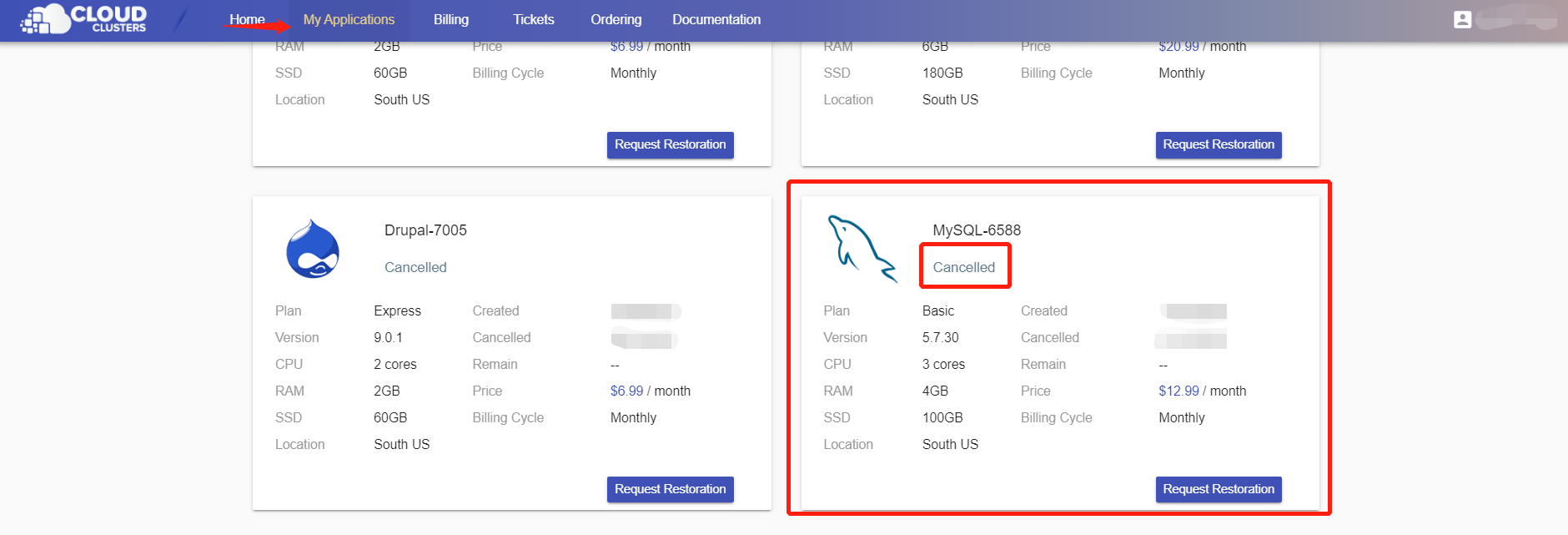Click the Basic plan value
Image resolution: width=1568 pixels, height=535 pixels.
pos(938,310)
